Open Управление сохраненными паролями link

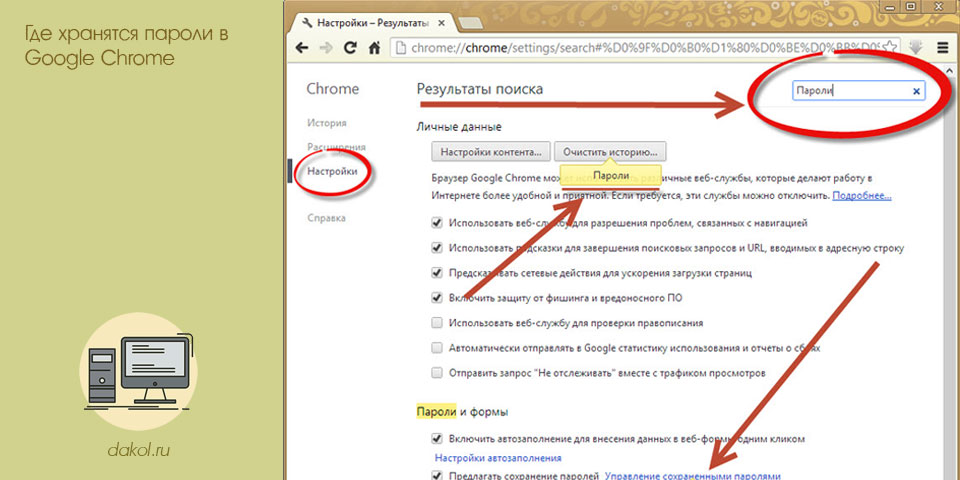tap(692, 476)
